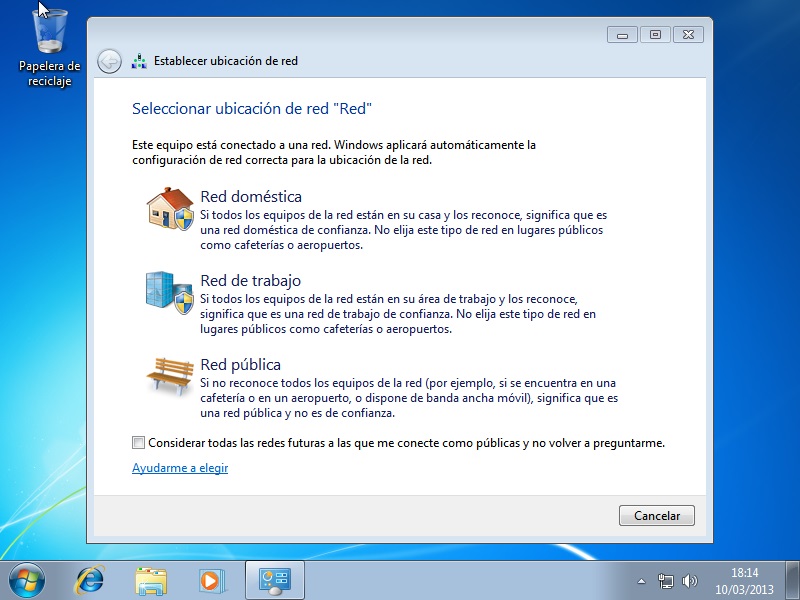Open the Ayudarme a elegir link
800x600 pixels.
180,468
